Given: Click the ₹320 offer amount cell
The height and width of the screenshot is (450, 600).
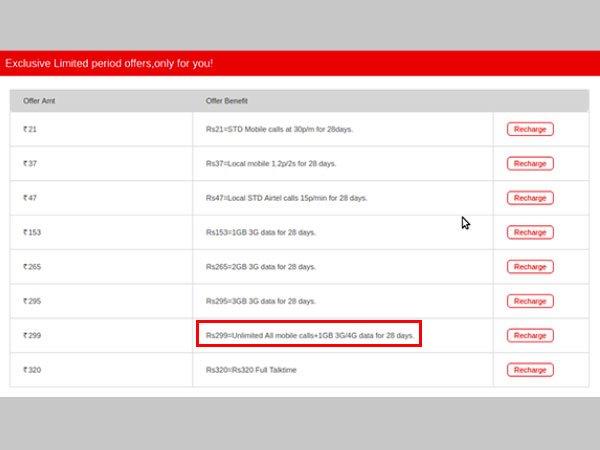Looking at the screenshot, I should click(34, 370).
